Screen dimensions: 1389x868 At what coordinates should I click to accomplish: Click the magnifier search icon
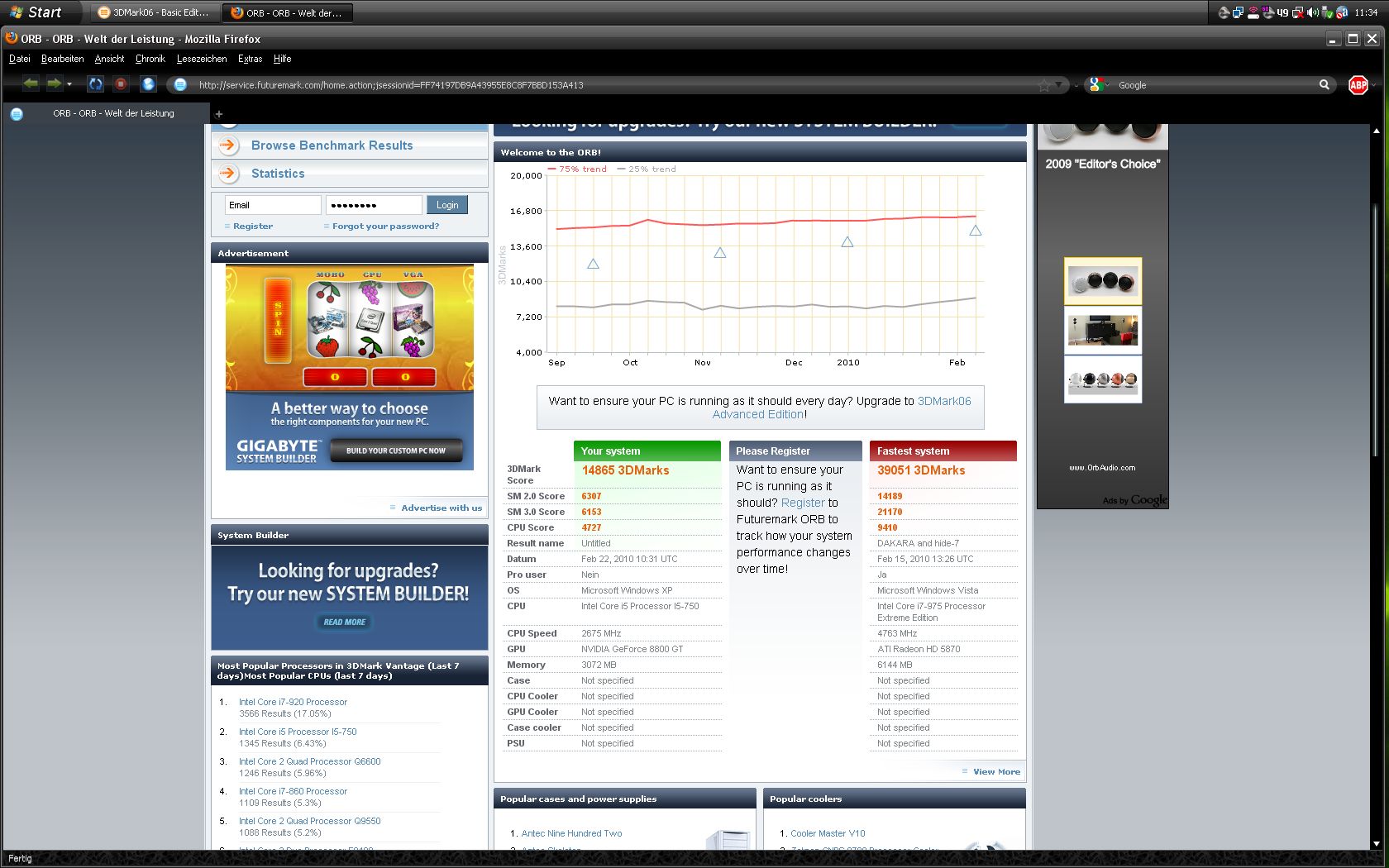pyautogui.click(x=1324, y=84)
